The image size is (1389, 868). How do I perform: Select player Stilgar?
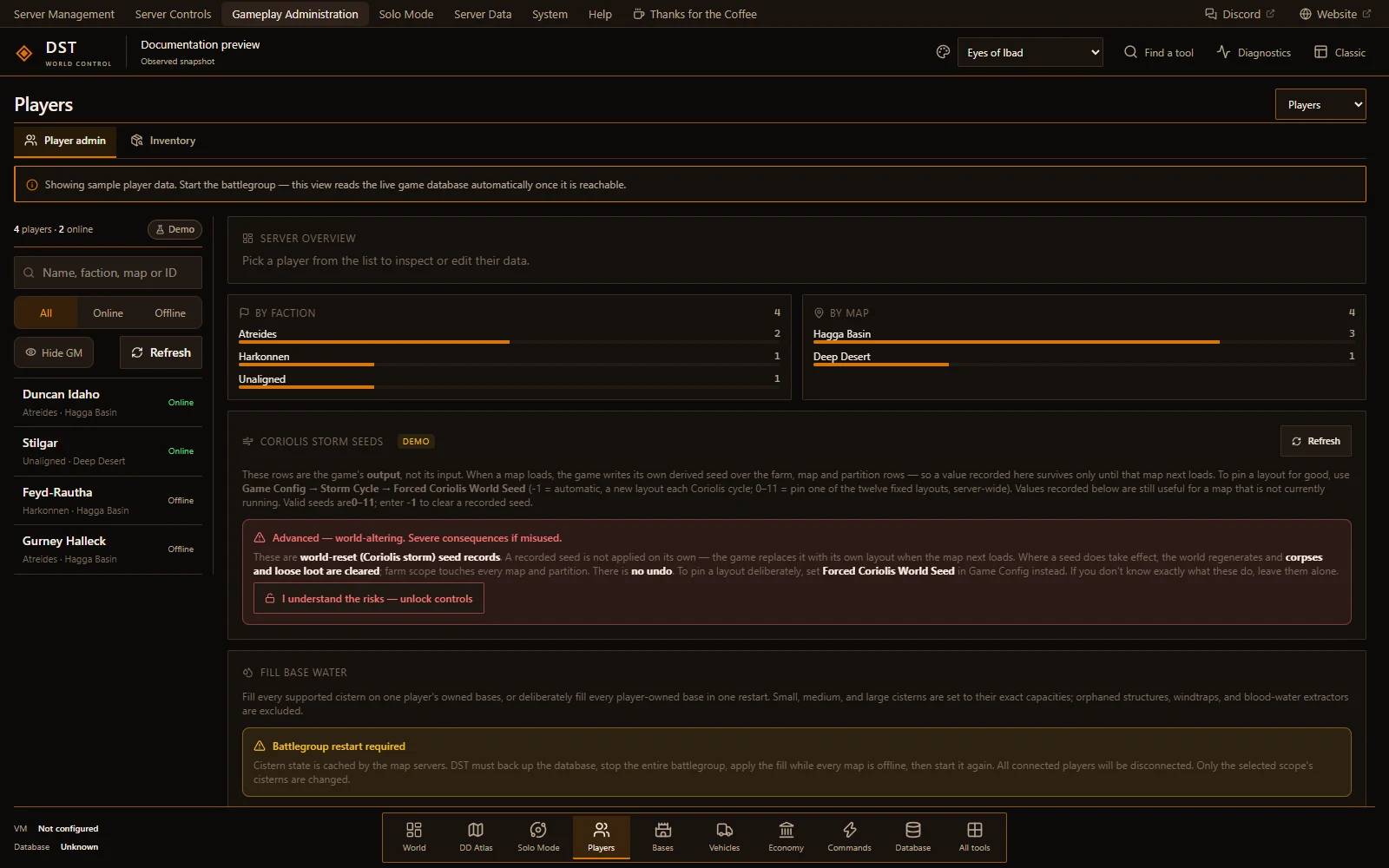coord(108,451)
